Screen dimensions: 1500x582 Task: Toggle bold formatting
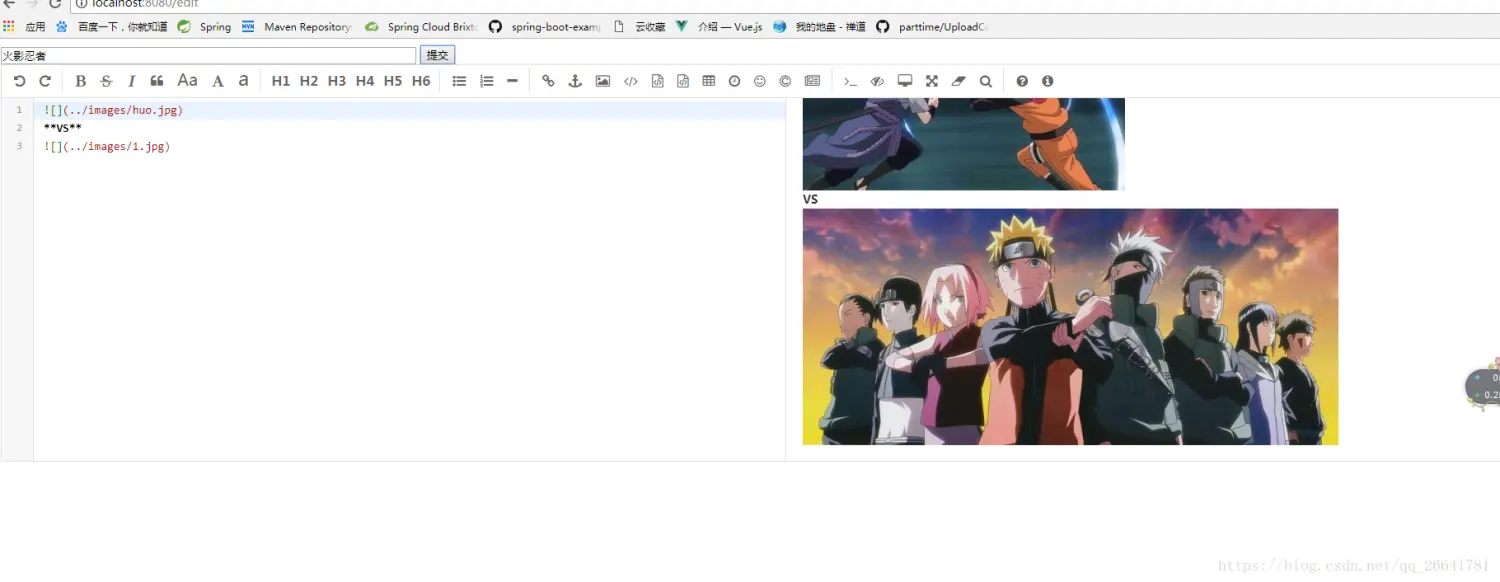(x=81, y=81)
